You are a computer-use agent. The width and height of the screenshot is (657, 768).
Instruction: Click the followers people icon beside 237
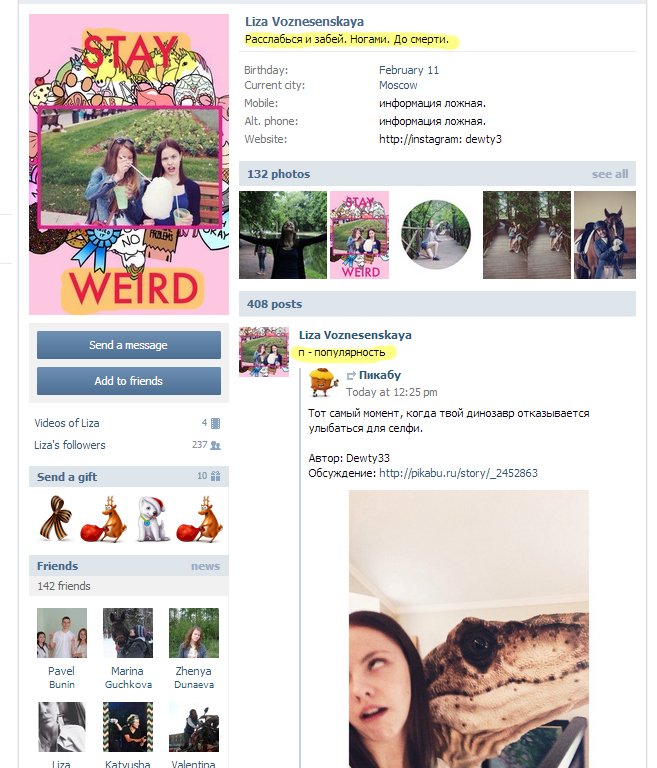[215, 445]
